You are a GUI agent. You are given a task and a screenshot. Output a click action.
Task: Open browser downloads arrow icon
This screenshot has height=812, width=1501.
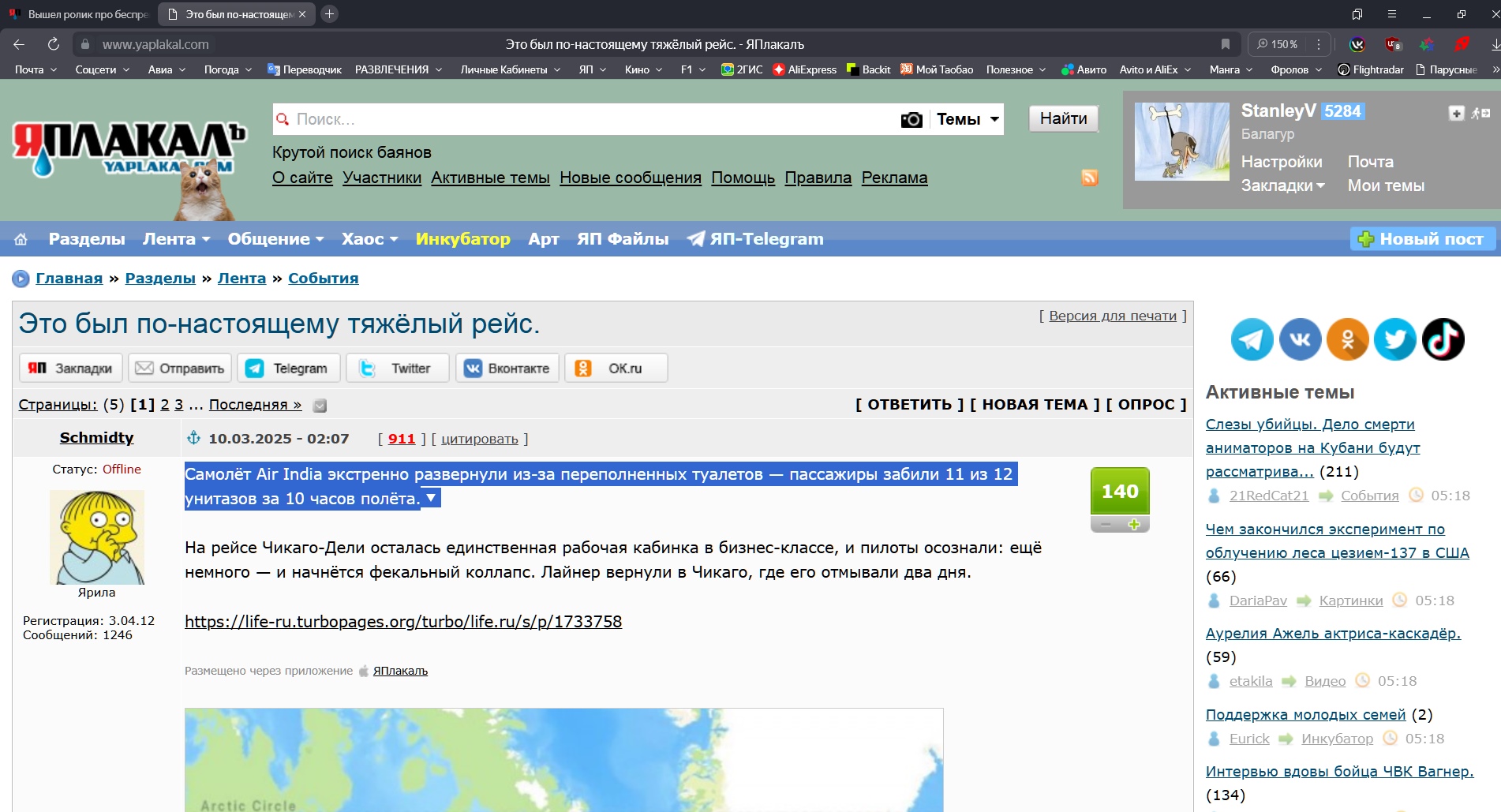(1495, 44)
